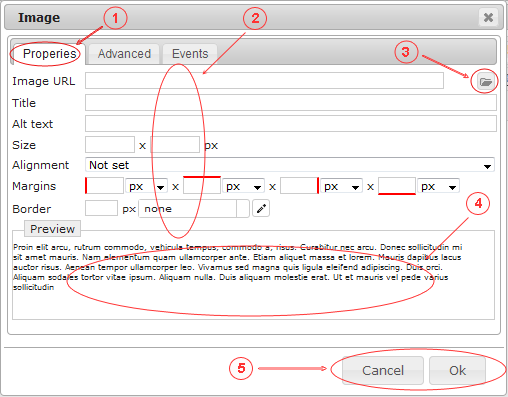Click the Image dialog title
Viewport: 508px width, 397px height.
(x=39, y=17)
